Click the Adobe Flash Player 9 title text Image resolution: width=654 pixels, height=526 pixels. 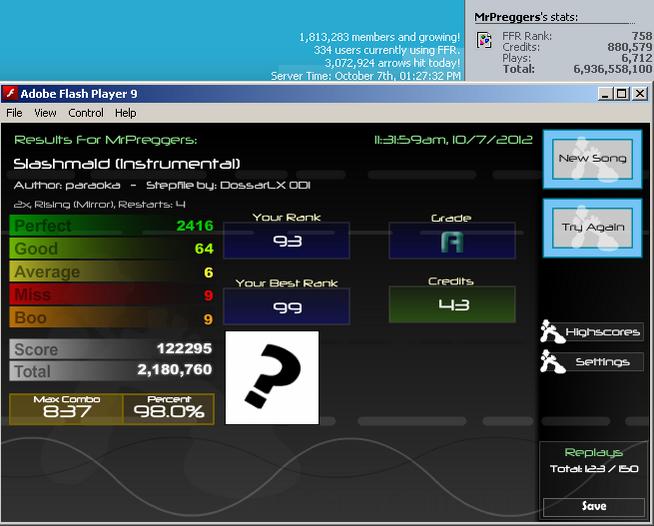point(79,94)
